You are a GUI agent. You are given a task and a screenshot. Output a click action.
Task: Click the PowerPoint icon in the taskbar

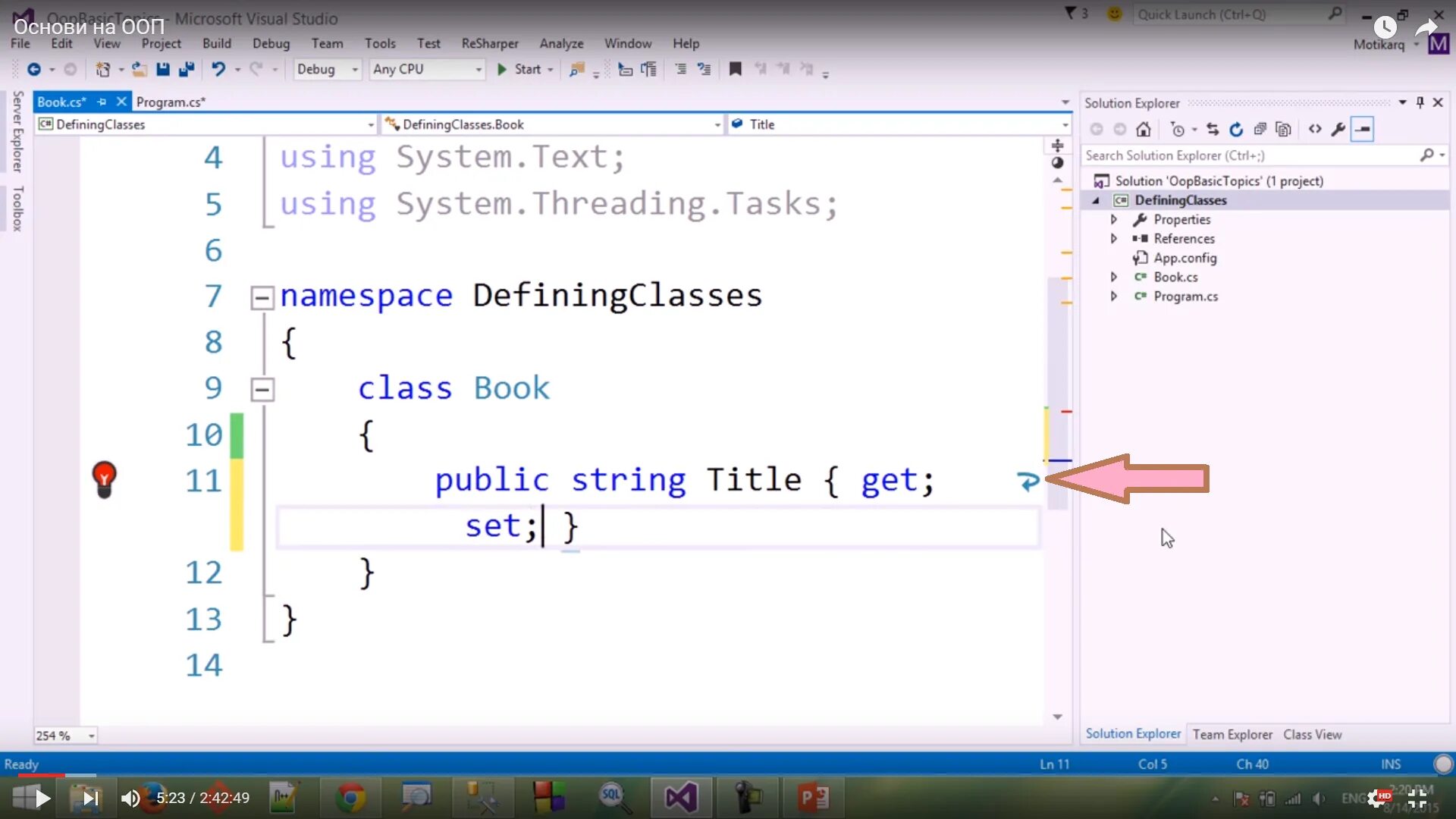814,798
